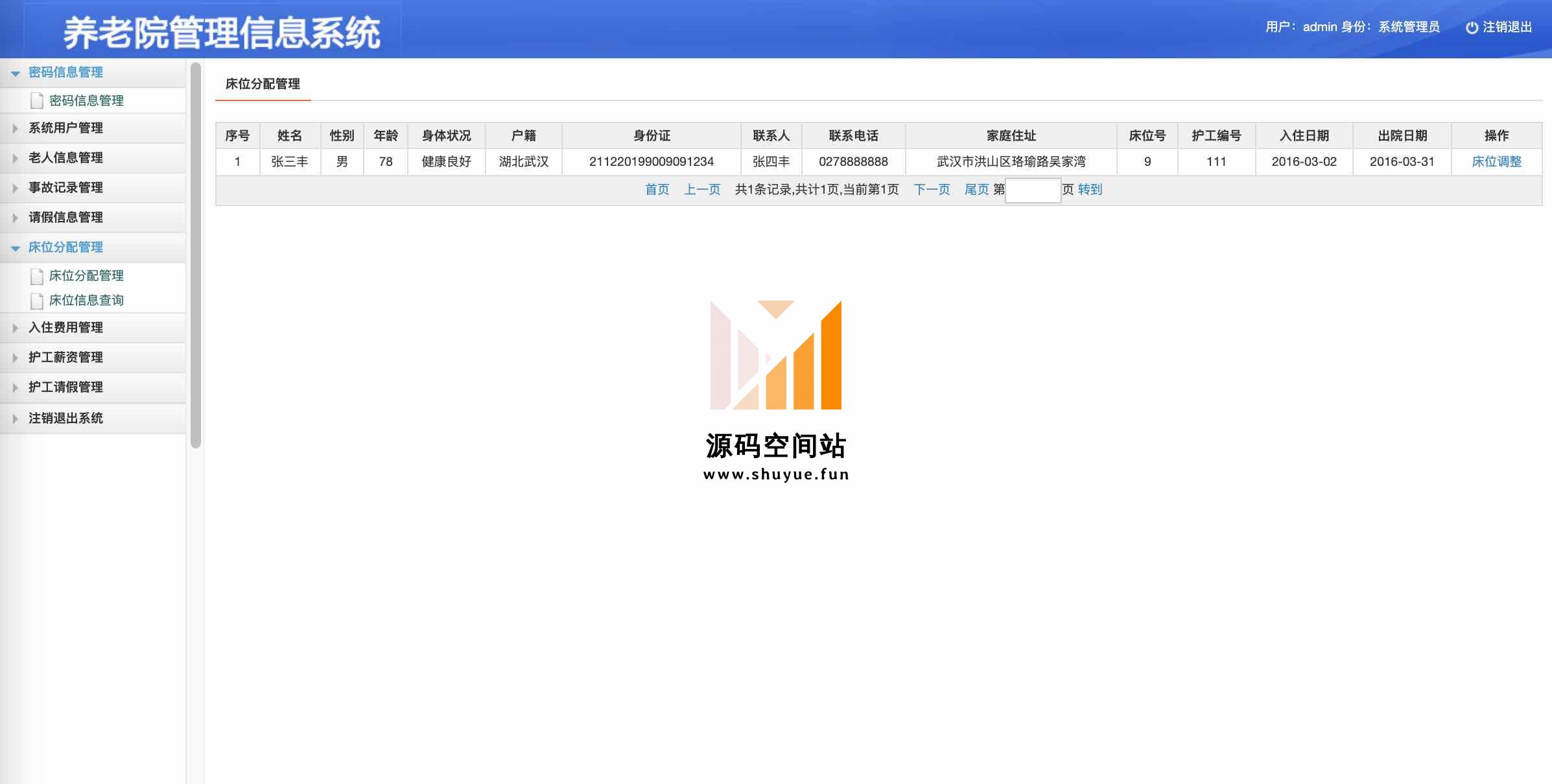The height and width of the screenshot is (784, 1552).
Task: Go to last page via 尾页
Action: (976, 189)
